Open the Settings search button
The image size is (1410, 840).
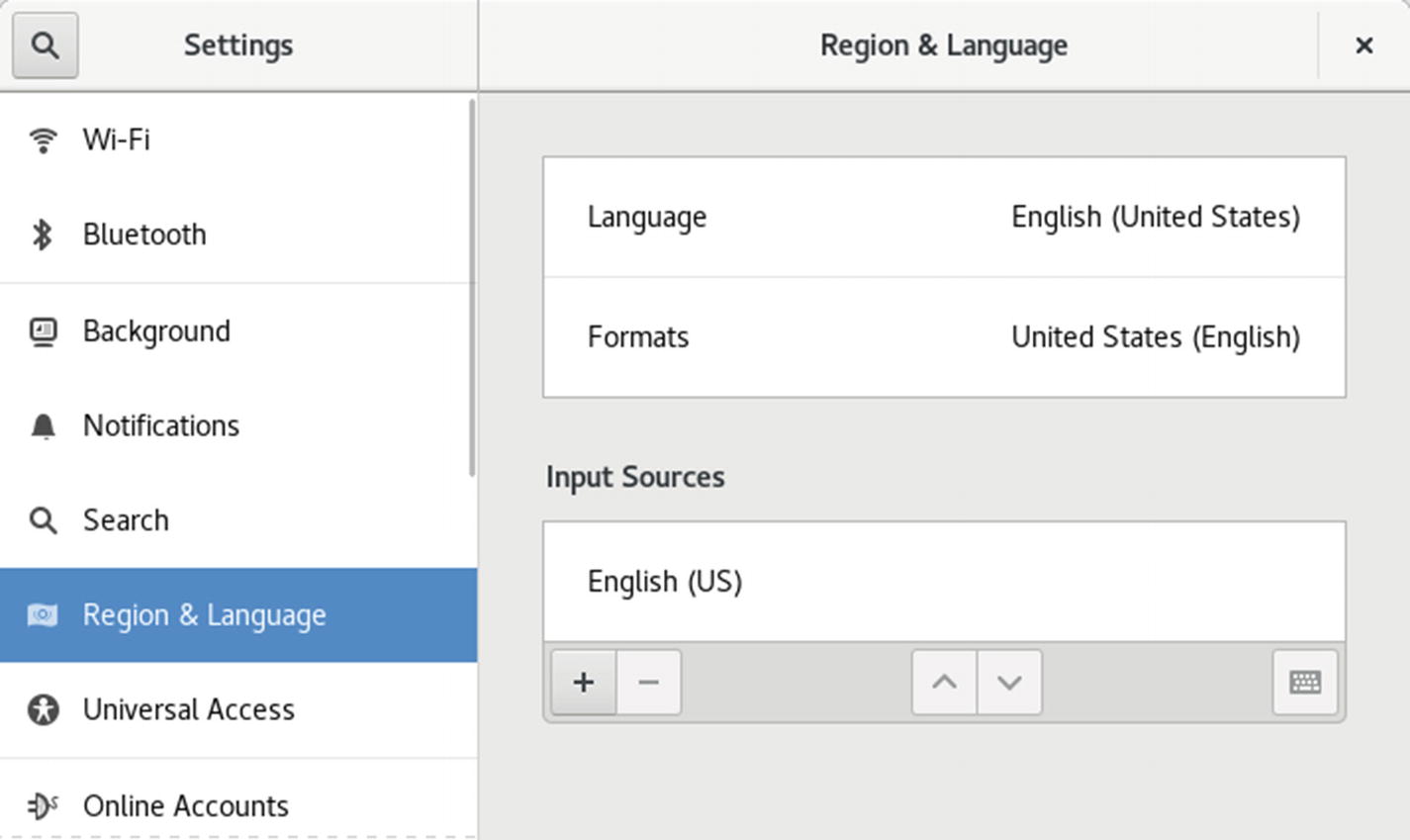pos(45,45)
